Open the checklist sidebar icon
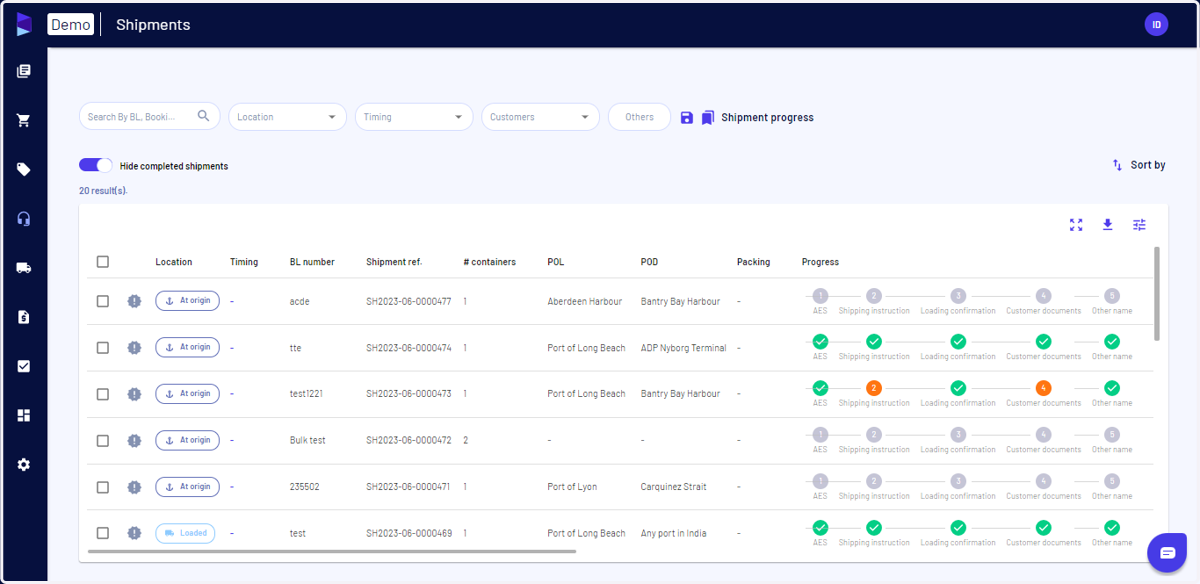 click(x=24, y=366)
